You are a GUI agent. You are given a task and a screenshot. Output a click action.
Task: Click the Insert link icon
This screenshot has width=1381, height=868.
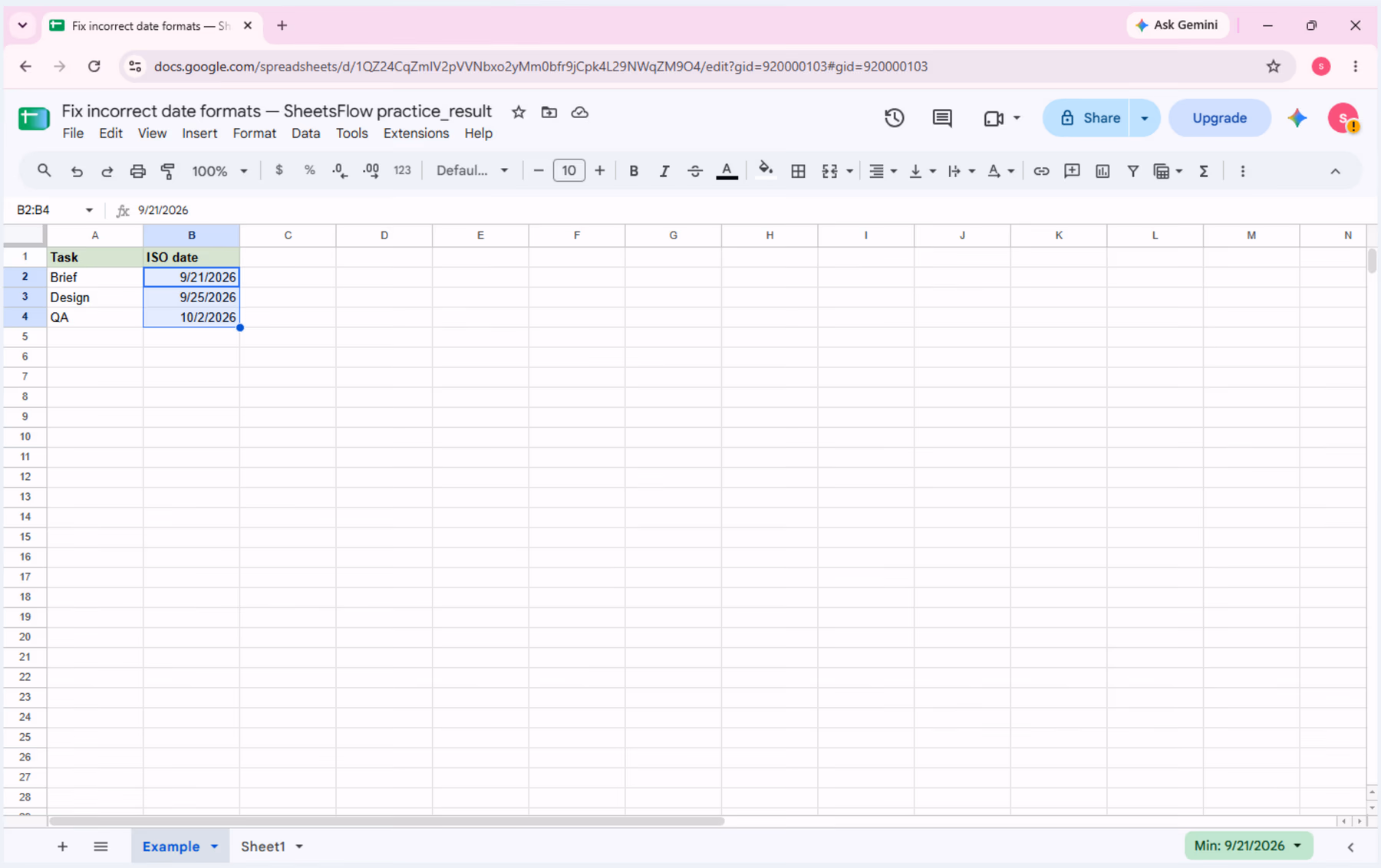[x=1040, y=171]
